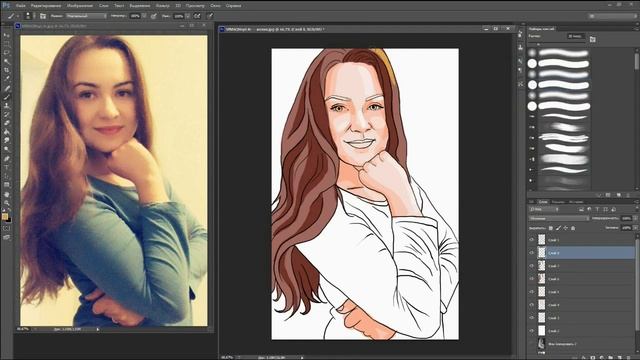Select the Rectangle shape tool

coord(7,185)
